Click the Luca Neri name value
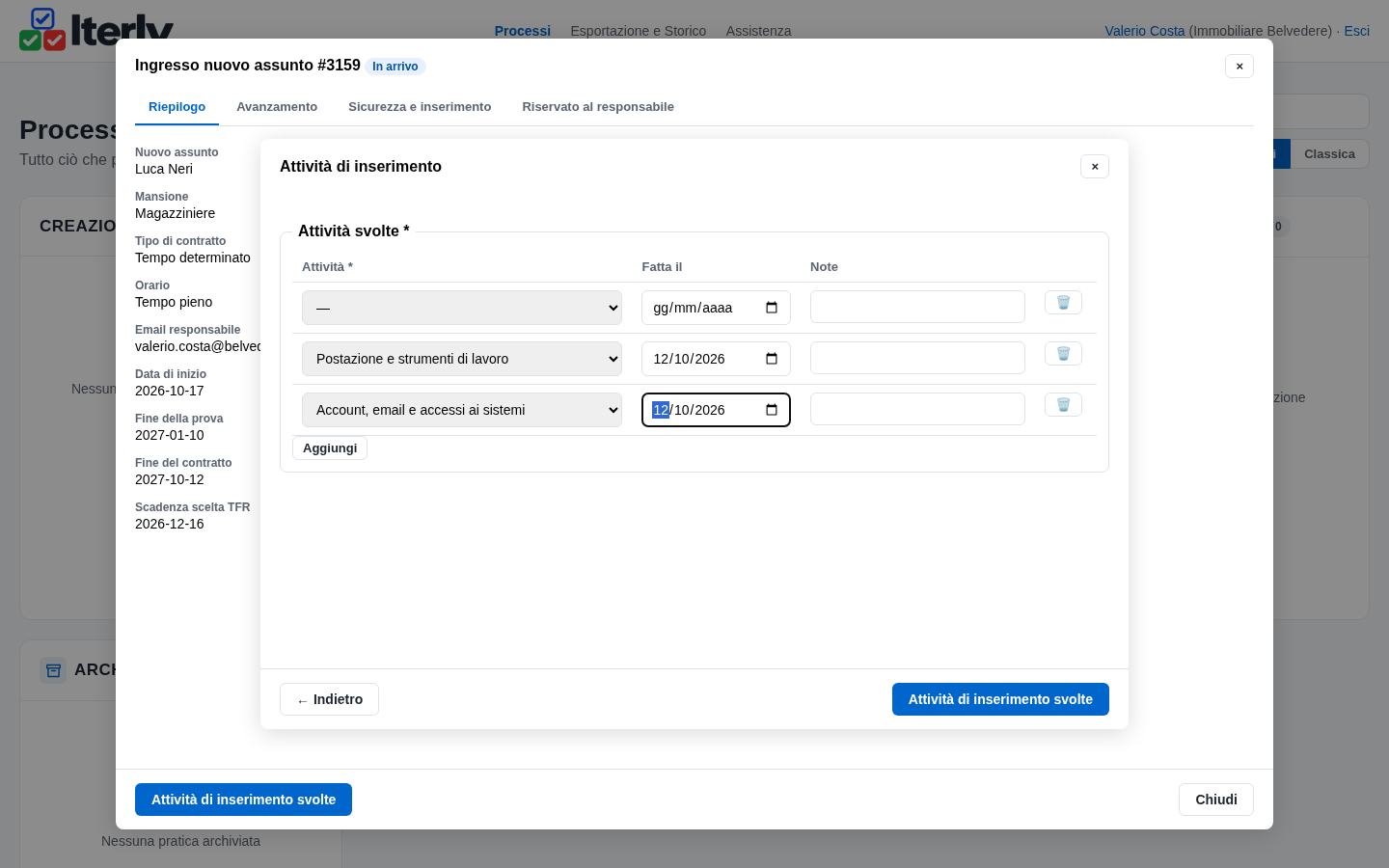The height and width of the screenshot is (868, 1389). (x=164, y=169)
